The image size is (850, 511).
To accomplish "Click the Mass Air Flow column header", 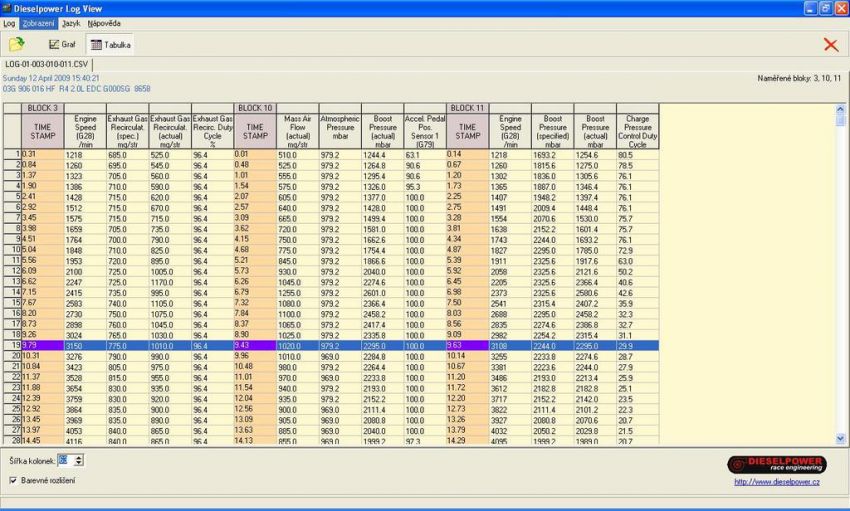I will (x=298, y=131).
